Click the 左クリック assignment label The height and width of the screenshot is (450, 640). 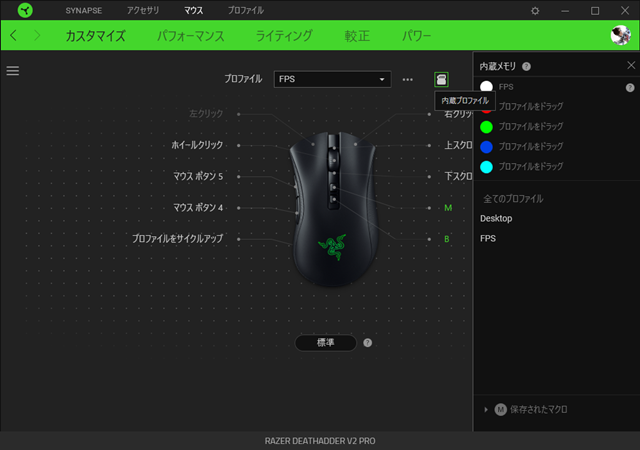[206, 114]
